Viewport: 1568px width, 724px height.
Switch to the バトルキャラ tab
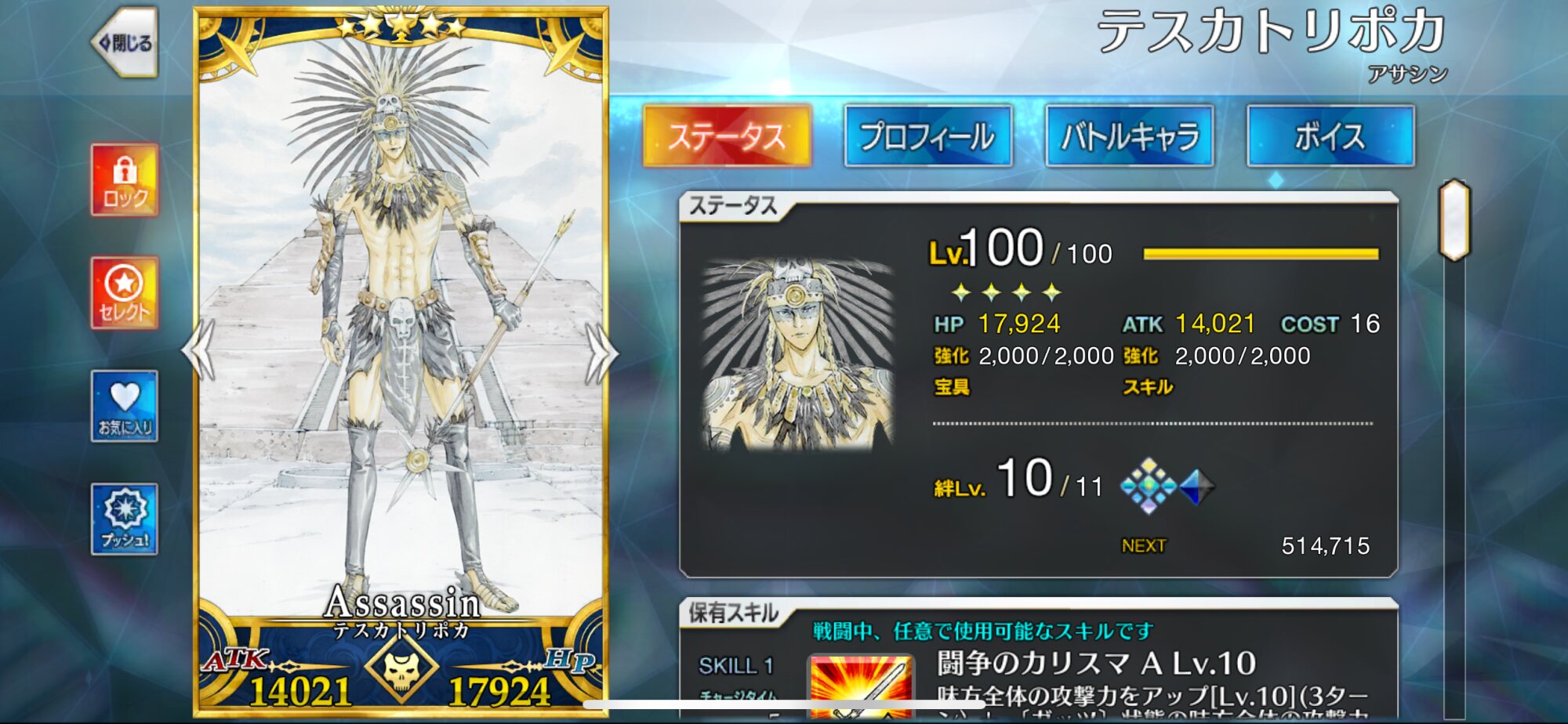[x=1130, y=136]
